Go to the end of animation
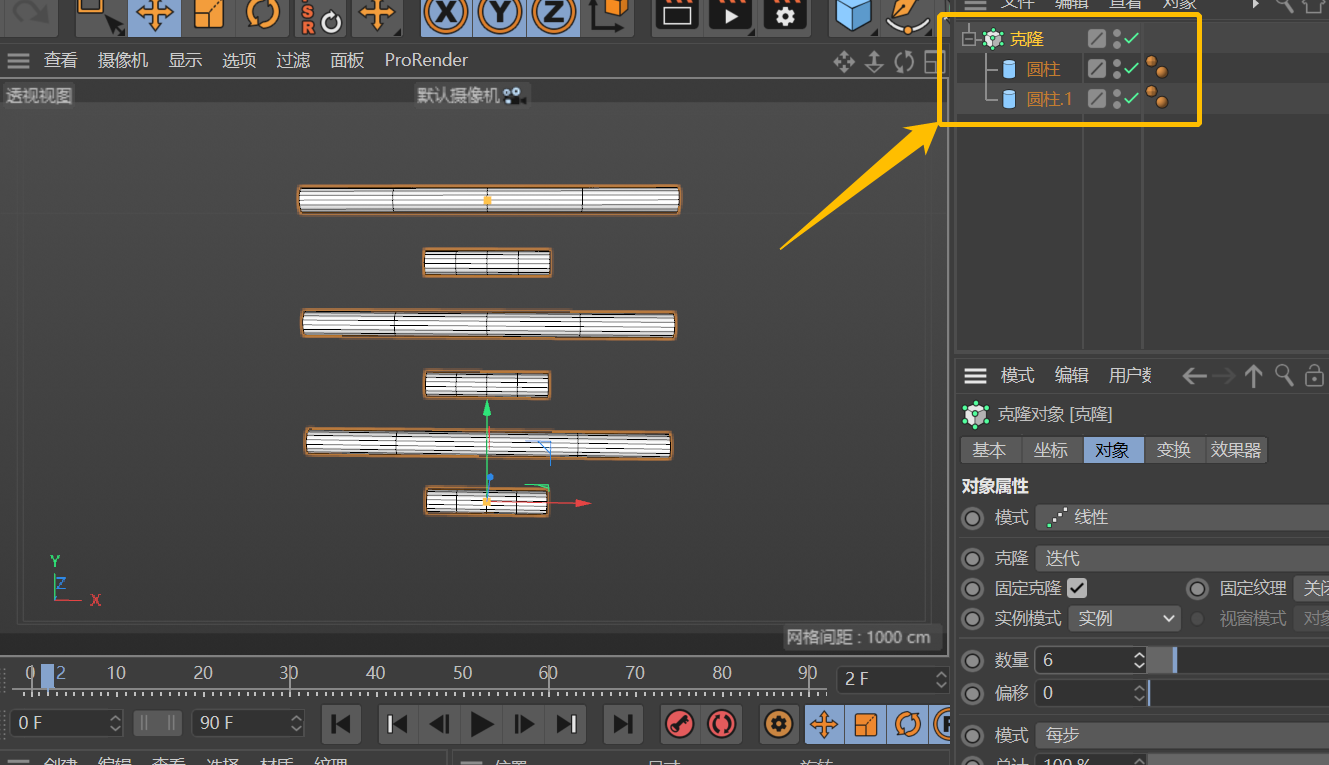Image resolution: width=1329 pixels, height=765 pixels. (623, 723)
